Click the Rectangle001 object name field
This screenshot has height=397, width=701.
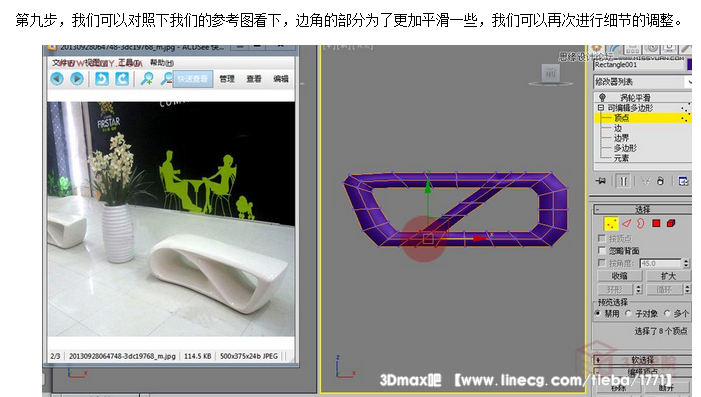click(640, 65)
